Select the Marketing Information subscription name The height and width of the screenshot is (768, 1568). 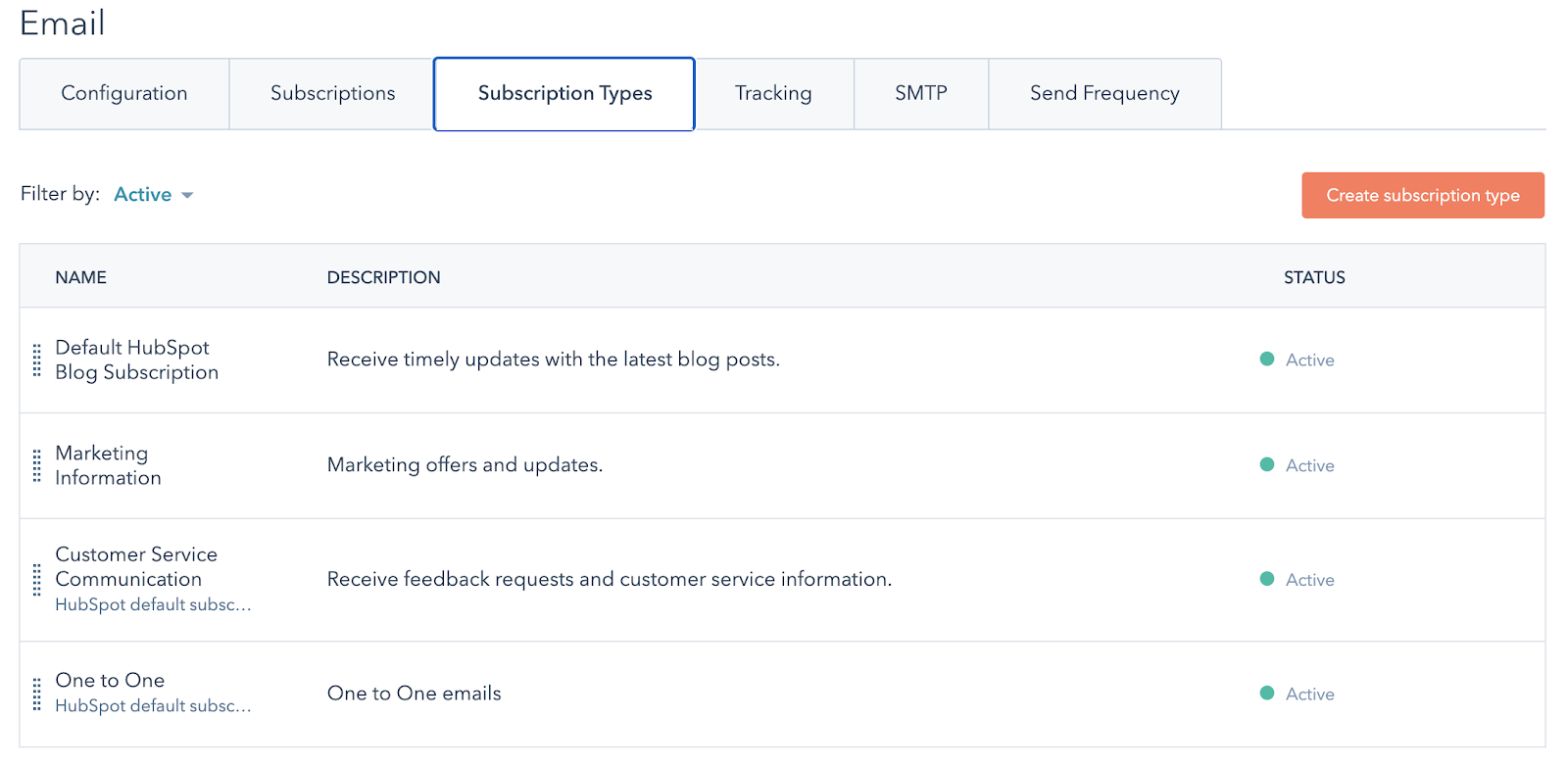coord(108,465)
